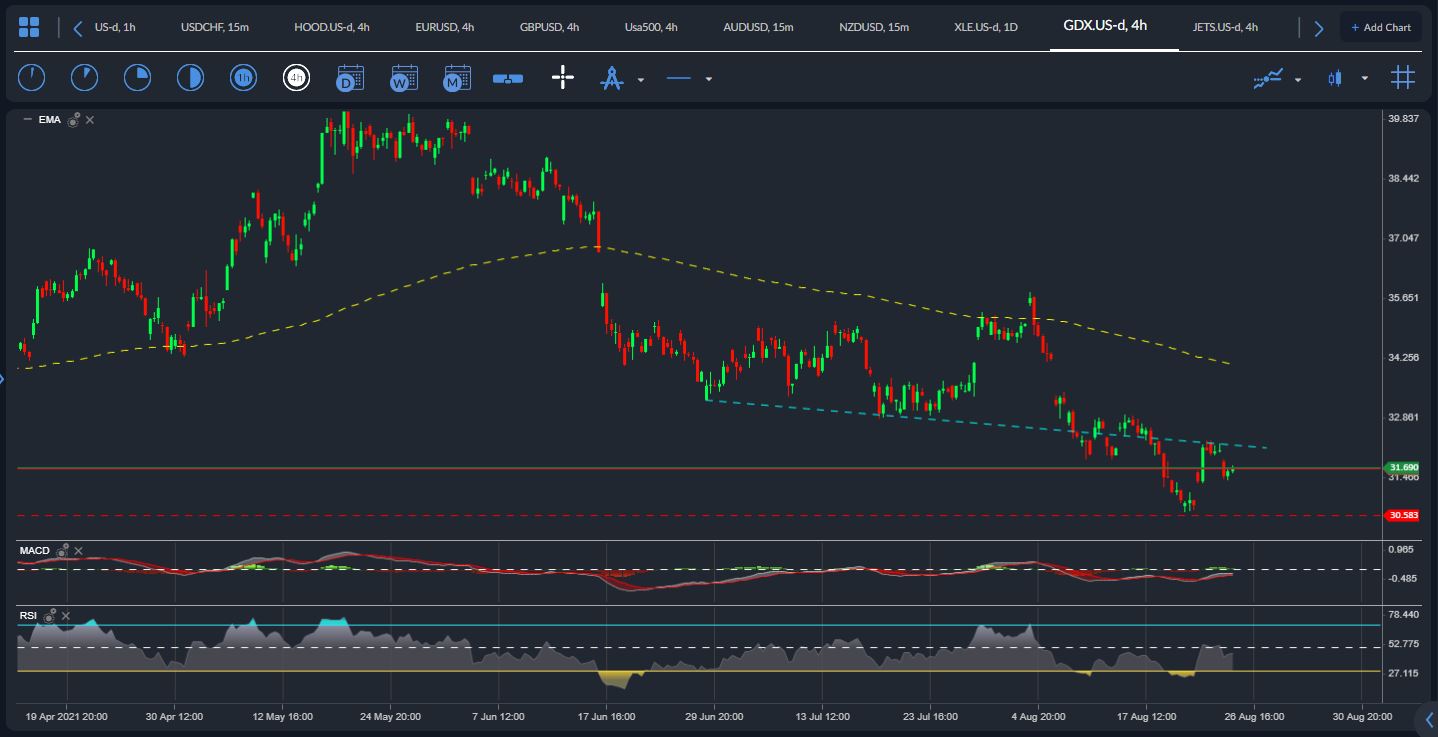Switch to the 1h timeframe

coord(243,78)
